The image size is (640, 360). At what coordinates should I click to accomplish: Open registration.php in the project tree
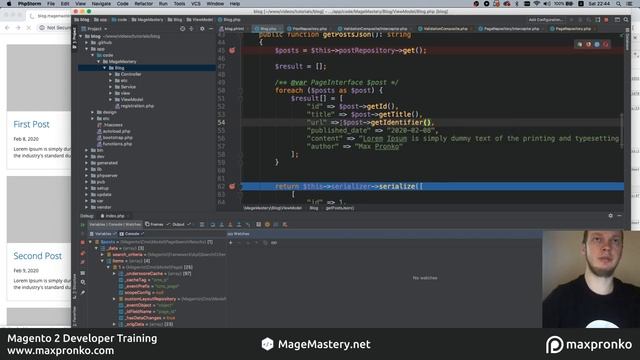[137, 106]
